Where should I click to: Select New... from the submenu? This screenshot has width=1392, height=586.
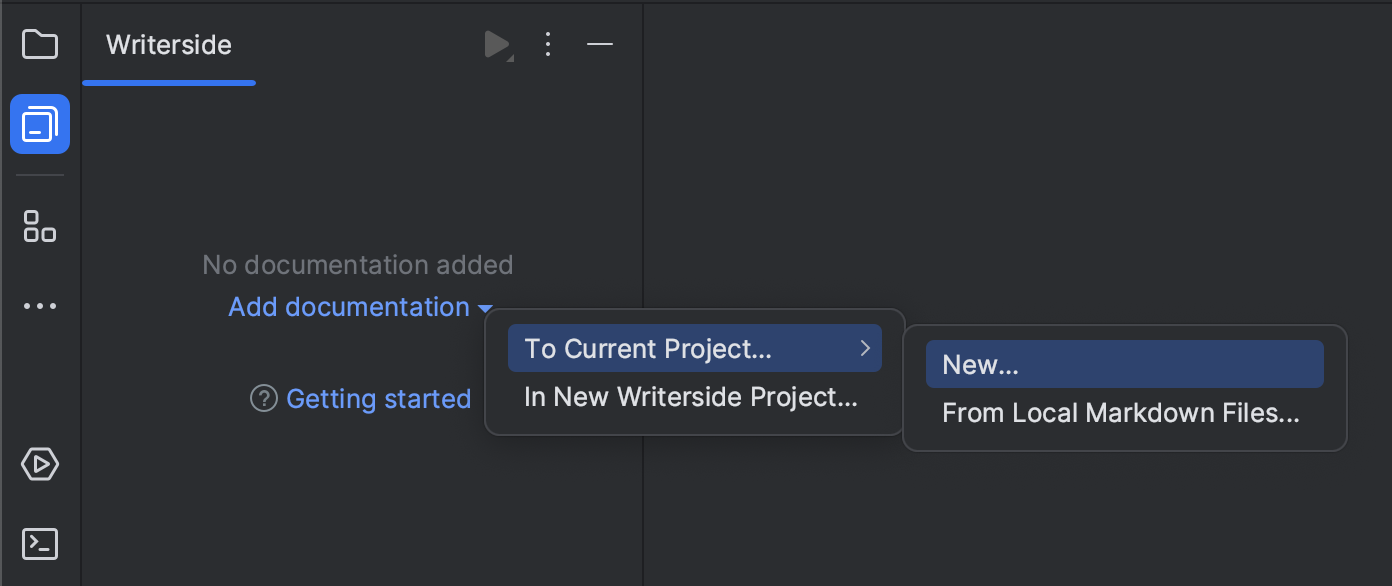point(1123,364)
